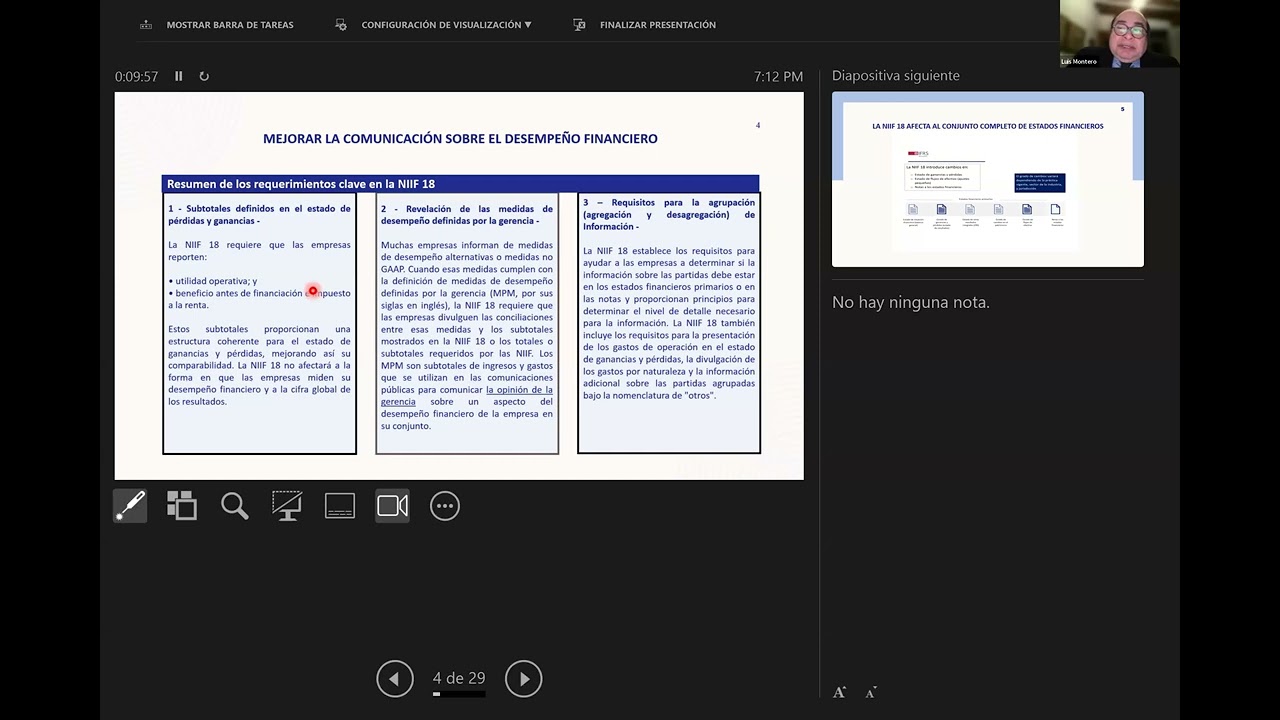
Task: Pause the presentation timer
Action: [179, 76]
